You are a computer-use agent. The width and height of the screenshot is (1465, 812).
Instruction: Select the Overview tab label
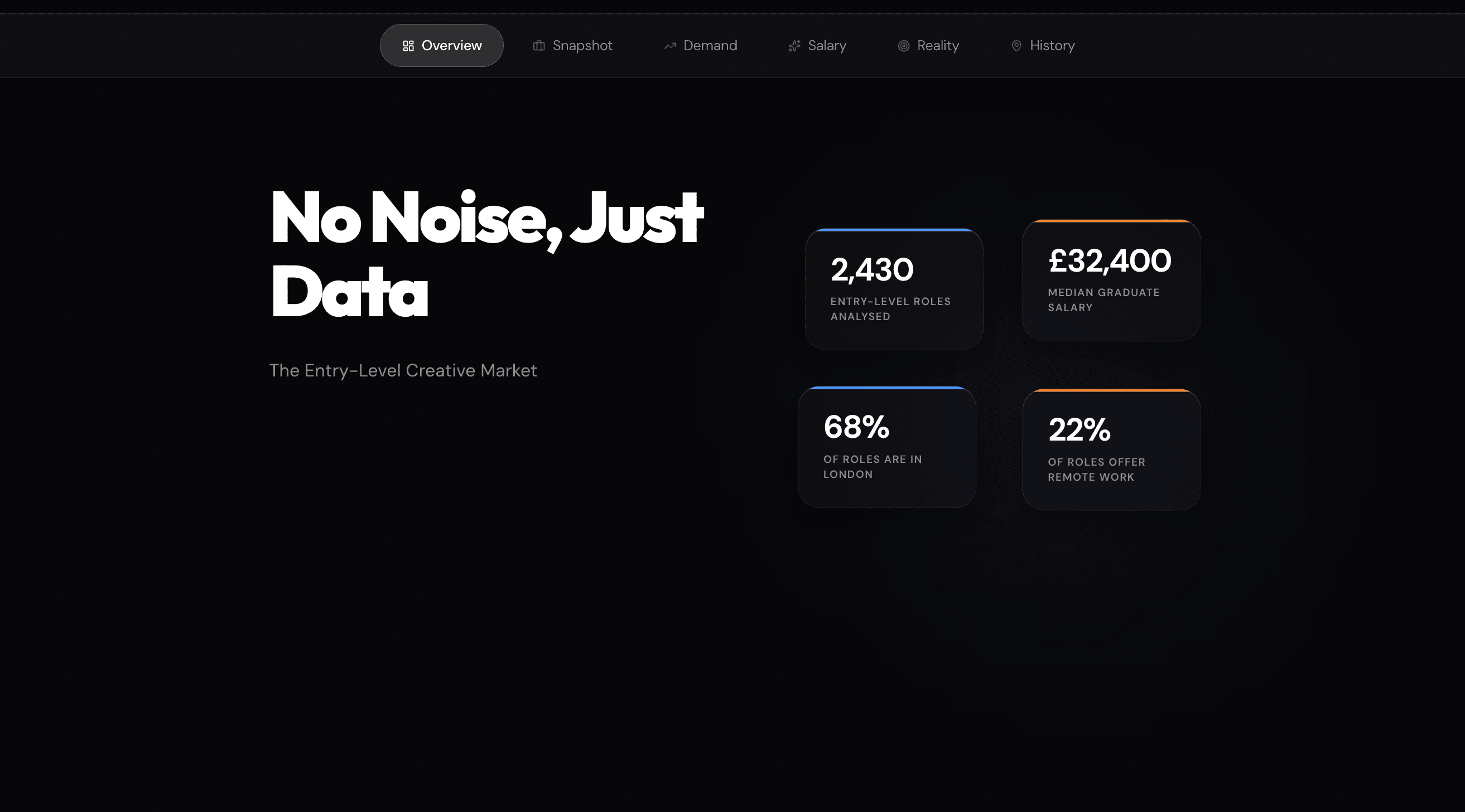(x=451, y=46)
